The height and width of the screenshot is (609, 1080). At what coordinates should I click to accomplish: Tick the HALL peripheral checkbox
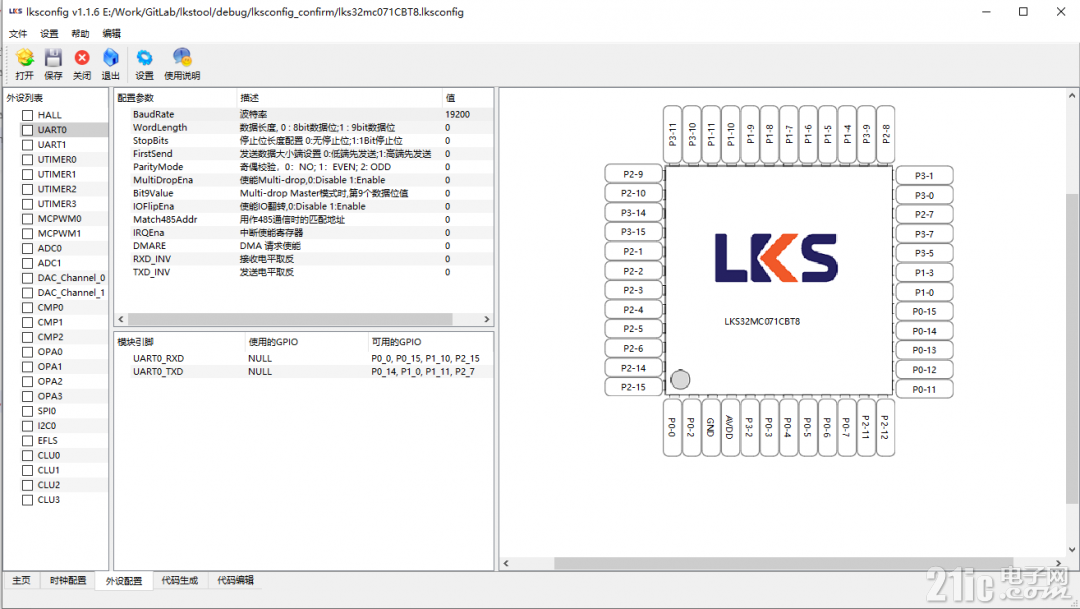coord(28,115)
